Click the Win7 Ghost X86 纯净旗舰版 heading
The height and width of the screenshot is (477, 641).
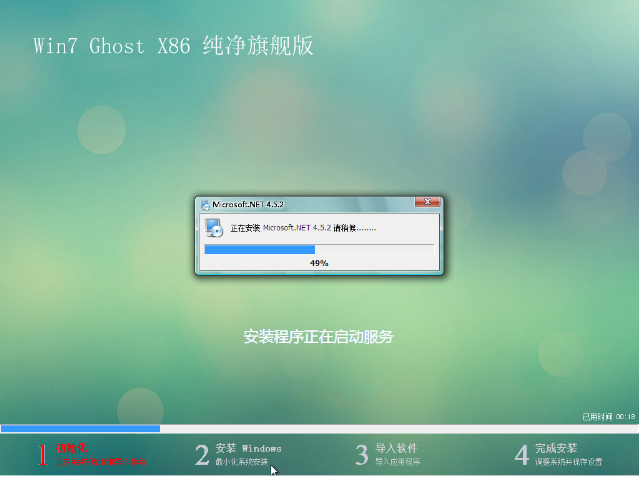click(x=165, y=47)
